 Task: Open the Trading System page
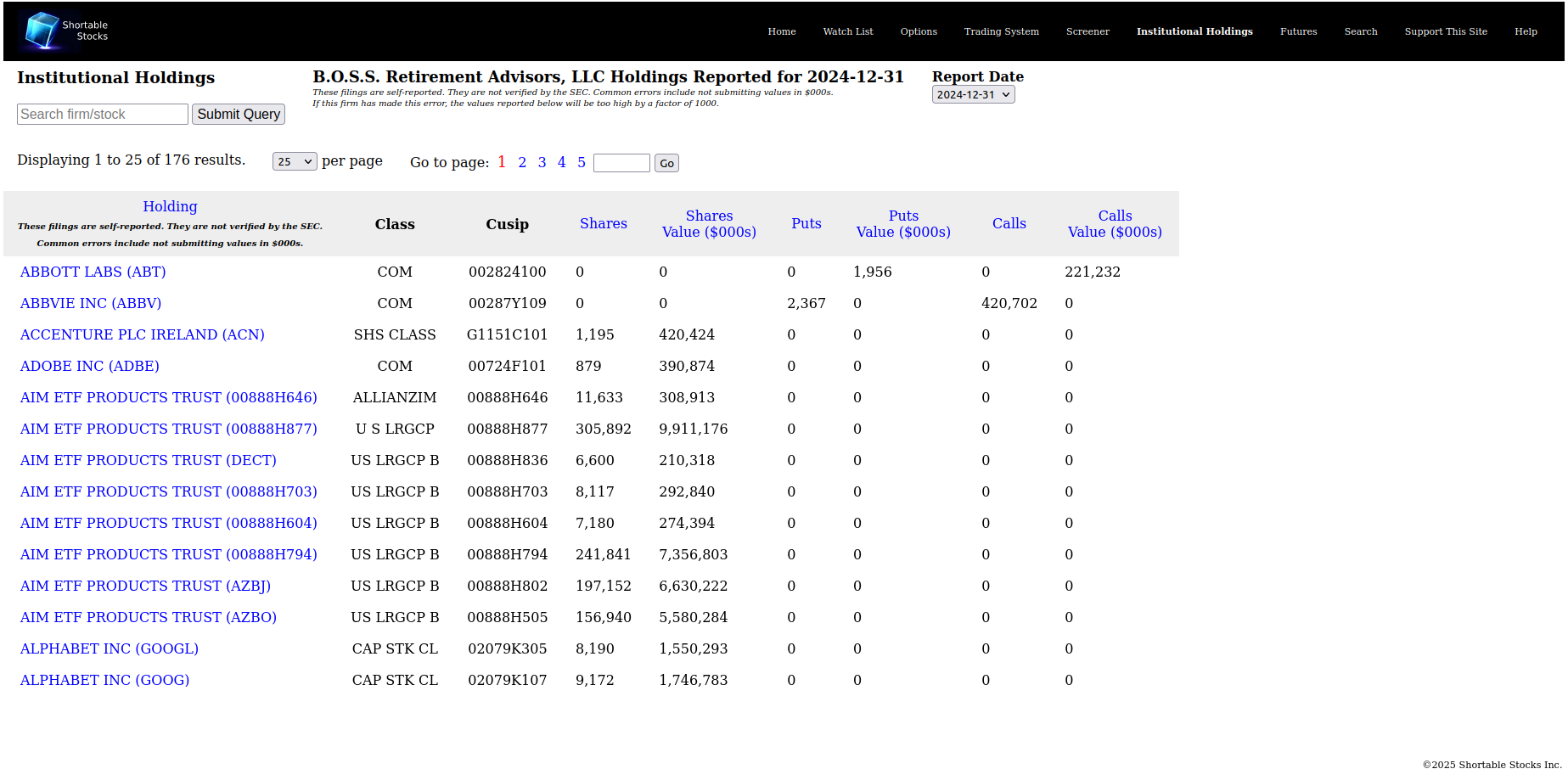coord(1001,31)
